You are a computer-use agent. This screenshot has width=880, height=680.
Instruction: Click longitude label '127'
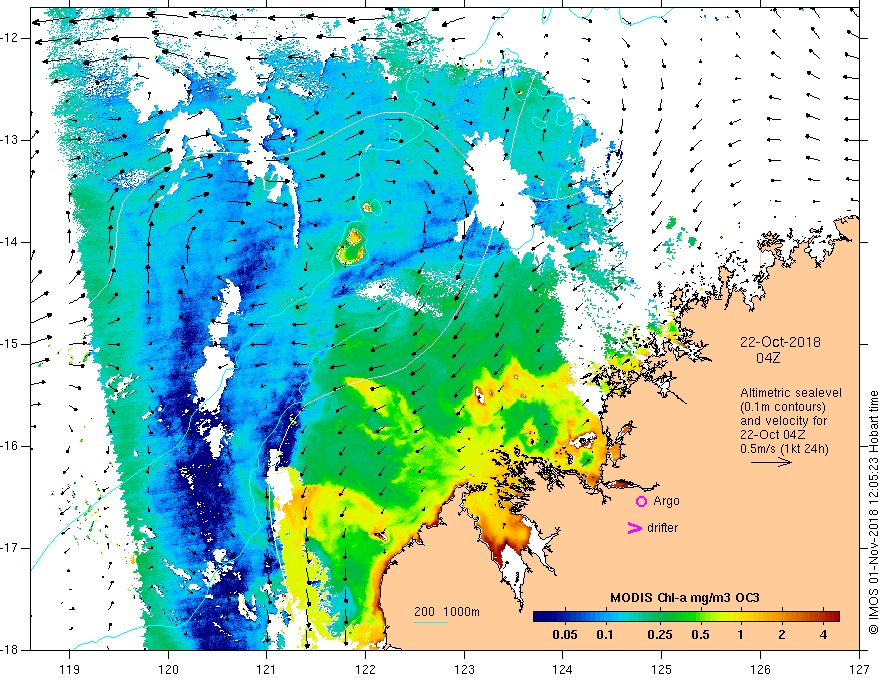[x=859, y=669]
